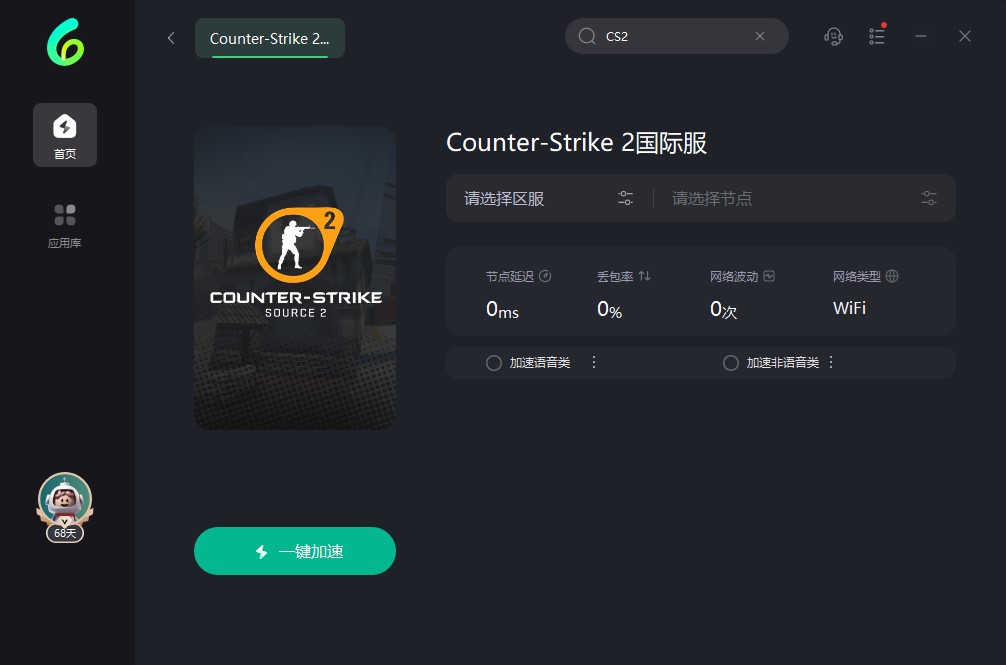Open more options beside 加速非语音类

tap(831, 362)
